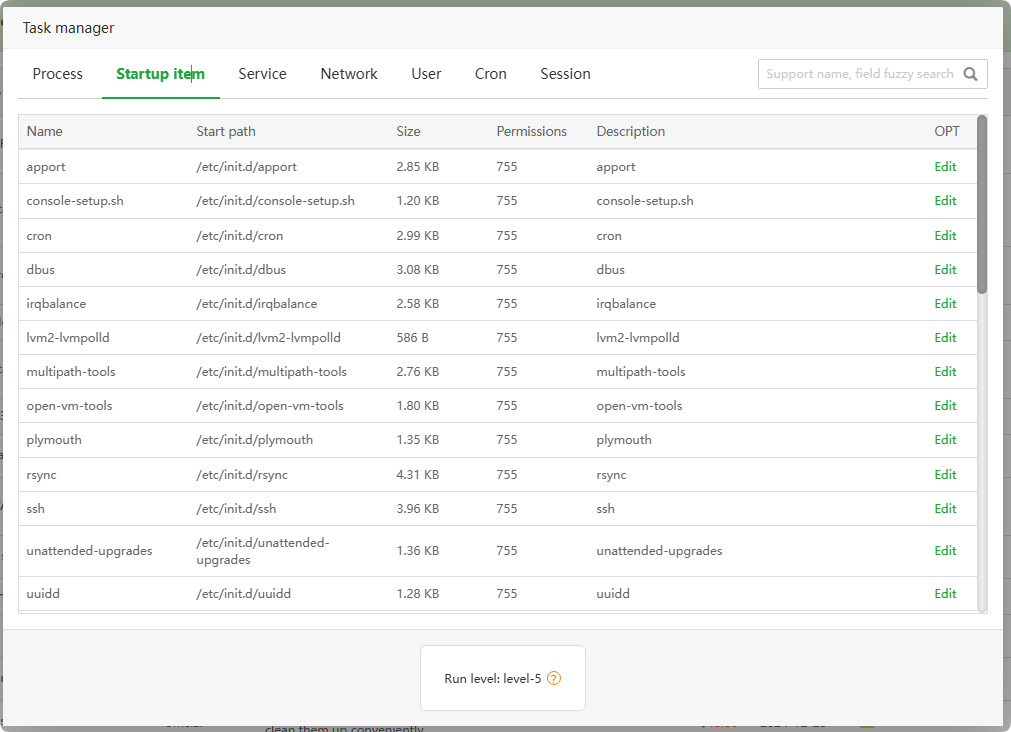Switch to the Process tab
Screen dimensions: 1011x732
pos(58,74)
